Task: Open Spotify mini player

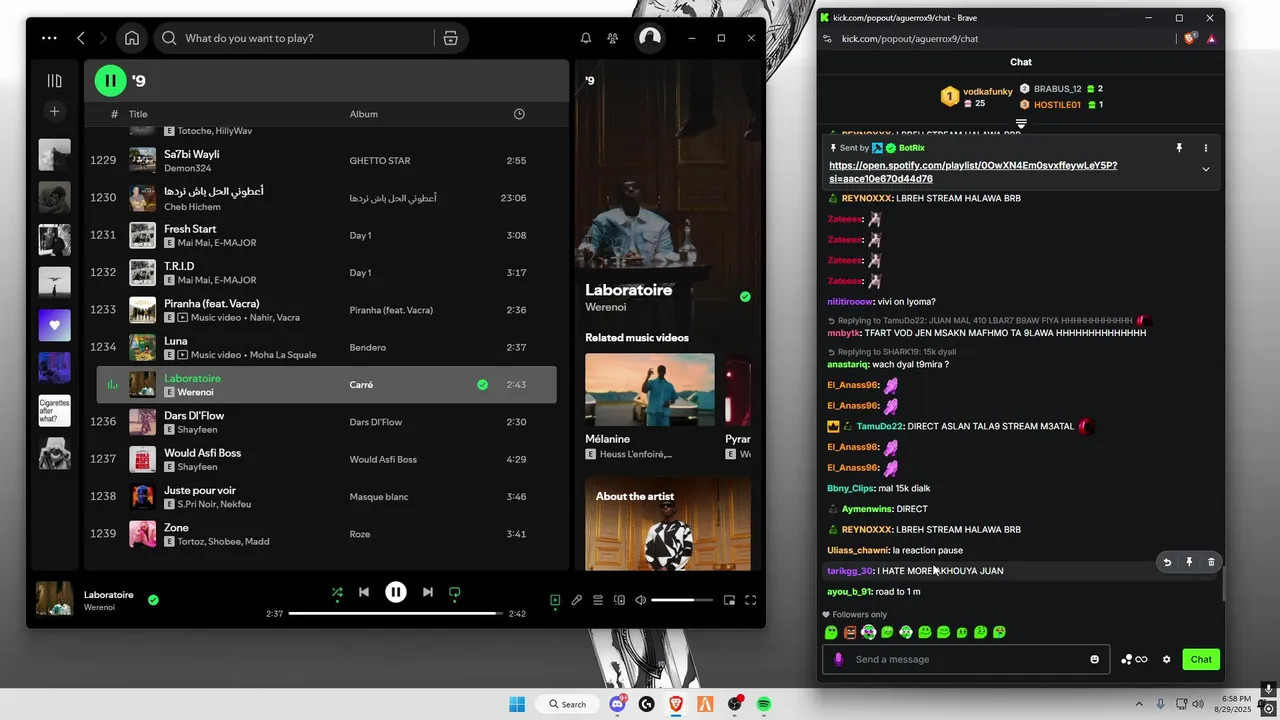Action: pyautogui.click(x=729, y=600)
